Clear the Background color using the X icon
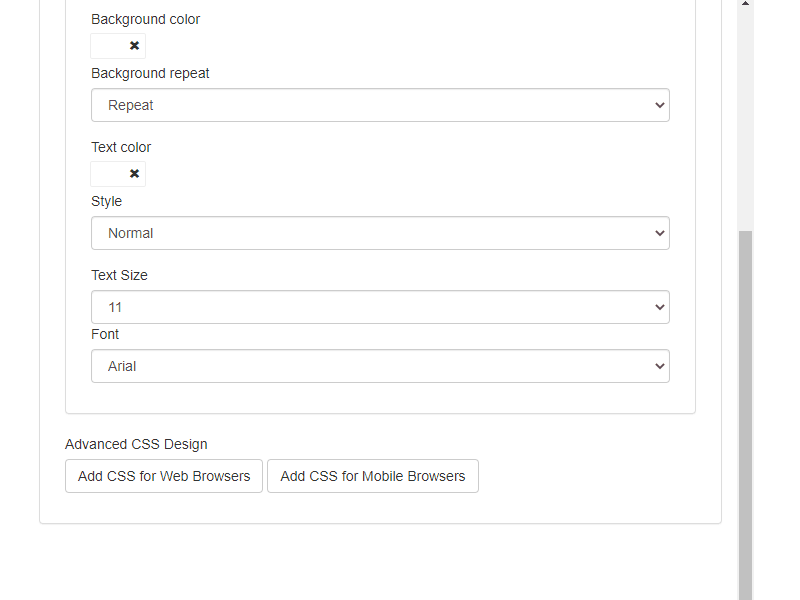 (134, 46)
